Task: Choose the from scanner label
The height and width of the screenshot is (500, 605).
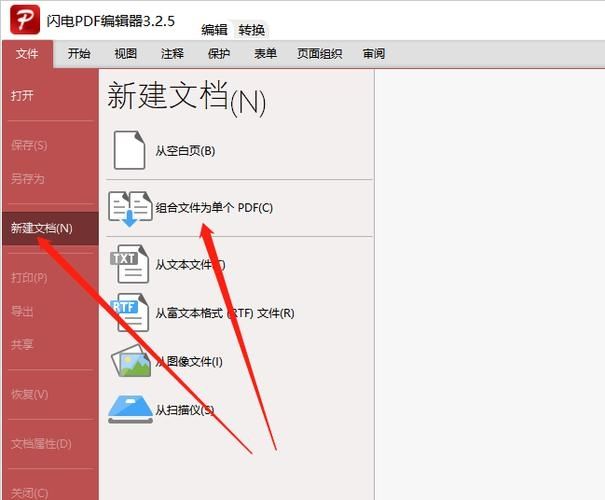Action: (x=185, y=410)
